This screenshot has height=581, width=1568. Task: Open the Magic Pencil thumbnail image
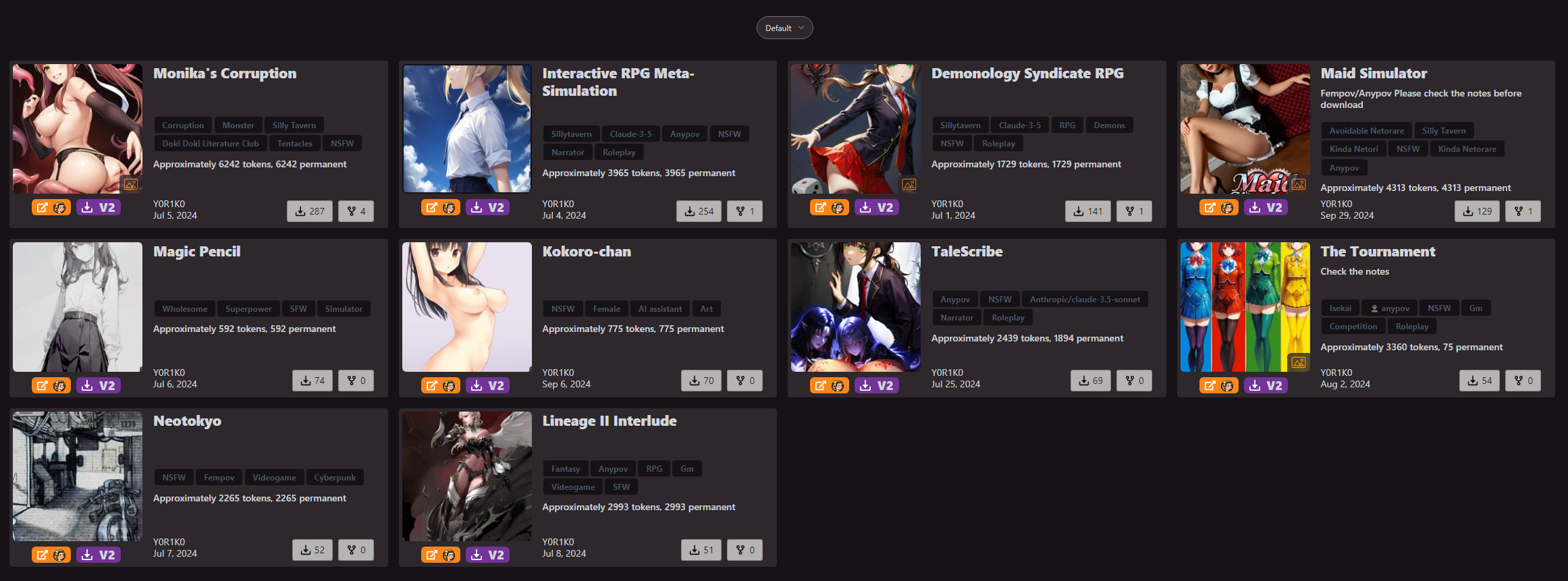point(78,307)
